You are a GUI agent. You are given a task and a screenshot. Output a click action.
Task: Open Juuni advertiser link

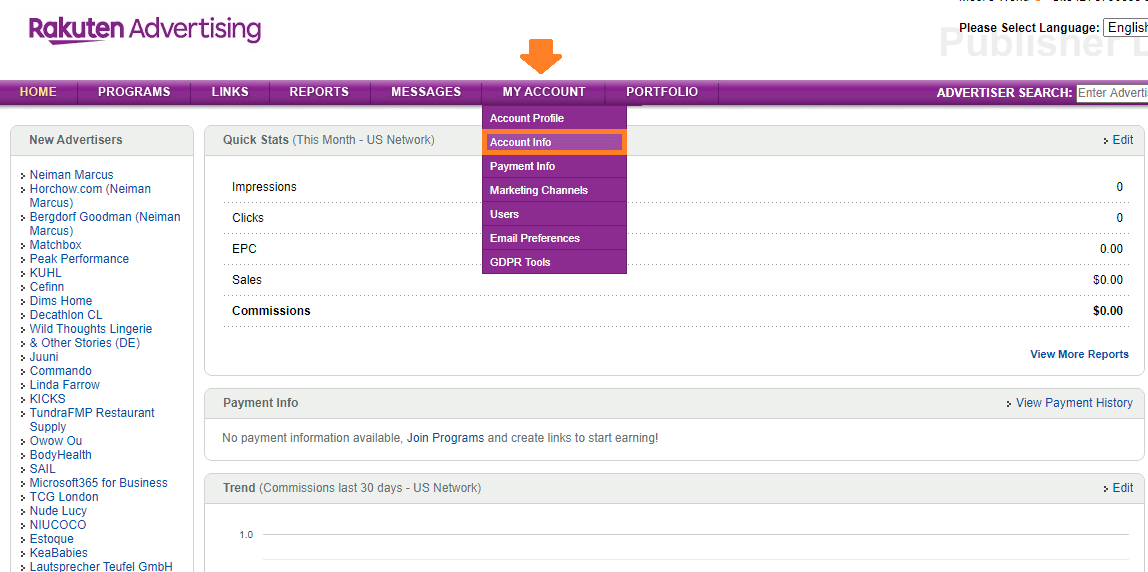pyautogui.click(x=44, y=357)
